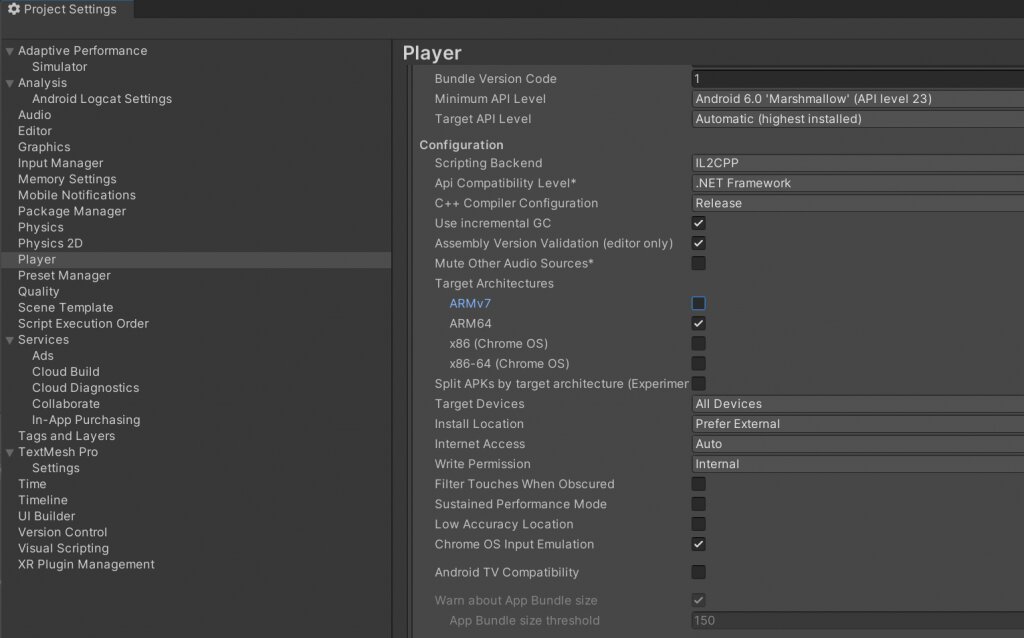This screenshot has width=1024, height=638.
Task: Open In-App Purchasing under Services
Action: [86, 420]
